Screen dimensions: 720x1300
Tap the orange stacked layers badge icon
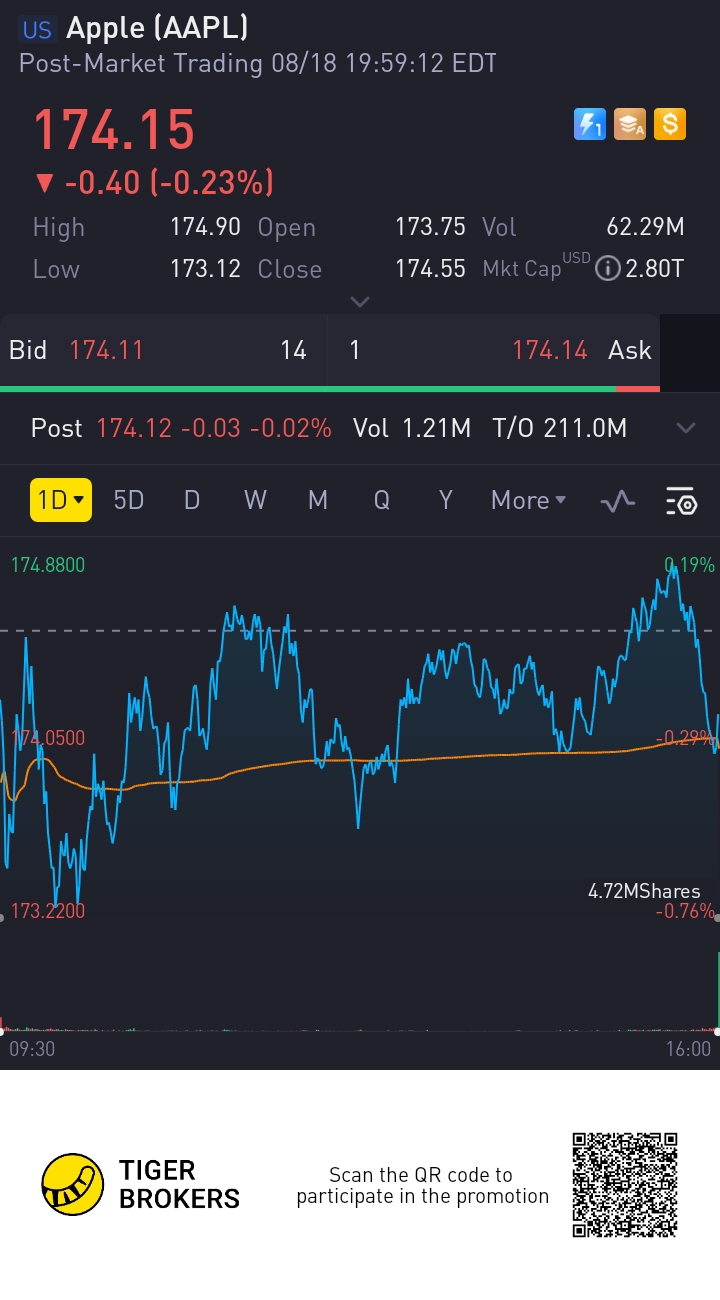tap(630, 124)
